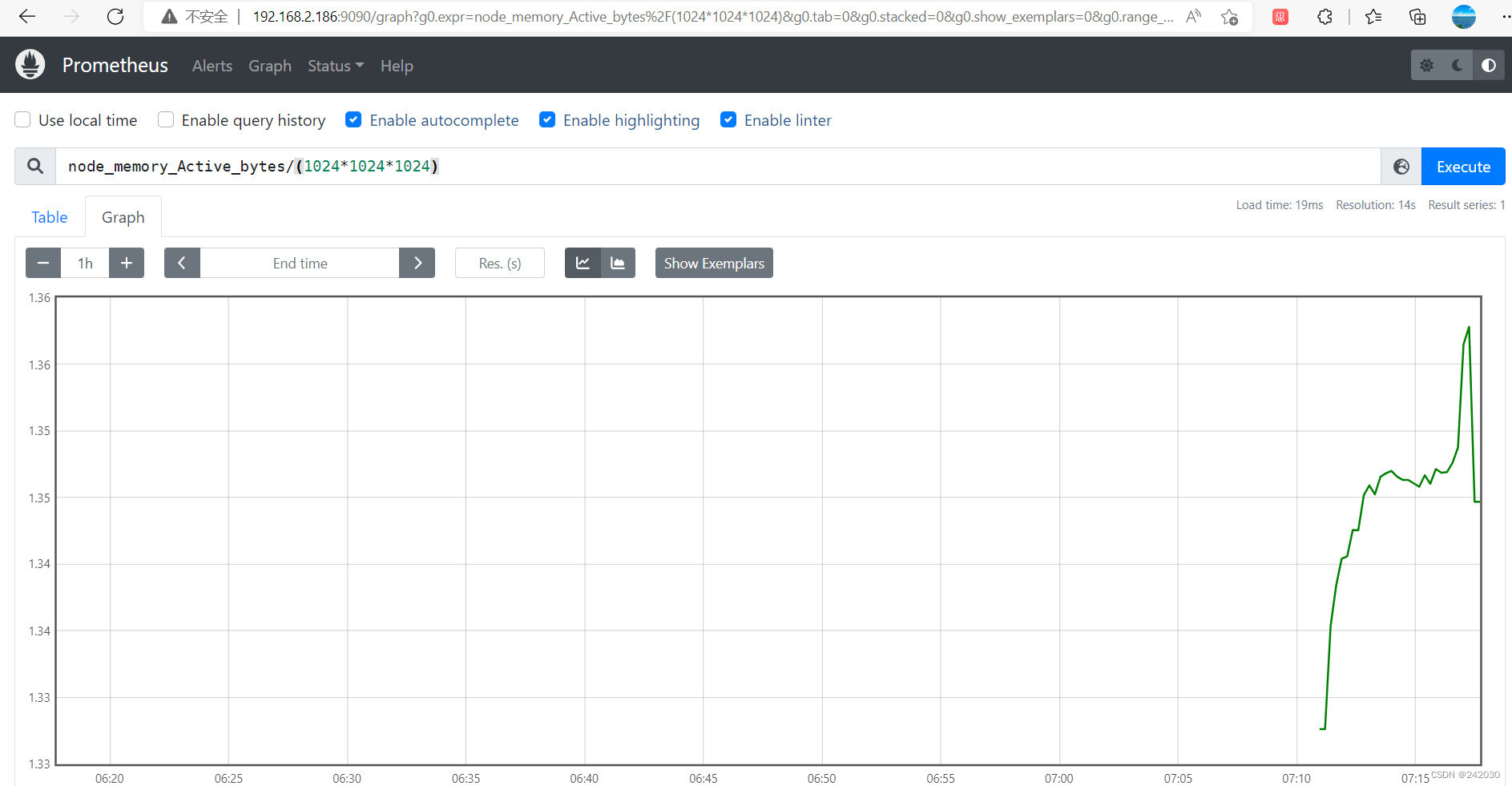Click 'Result series: 1' text

coord(1466,205)
